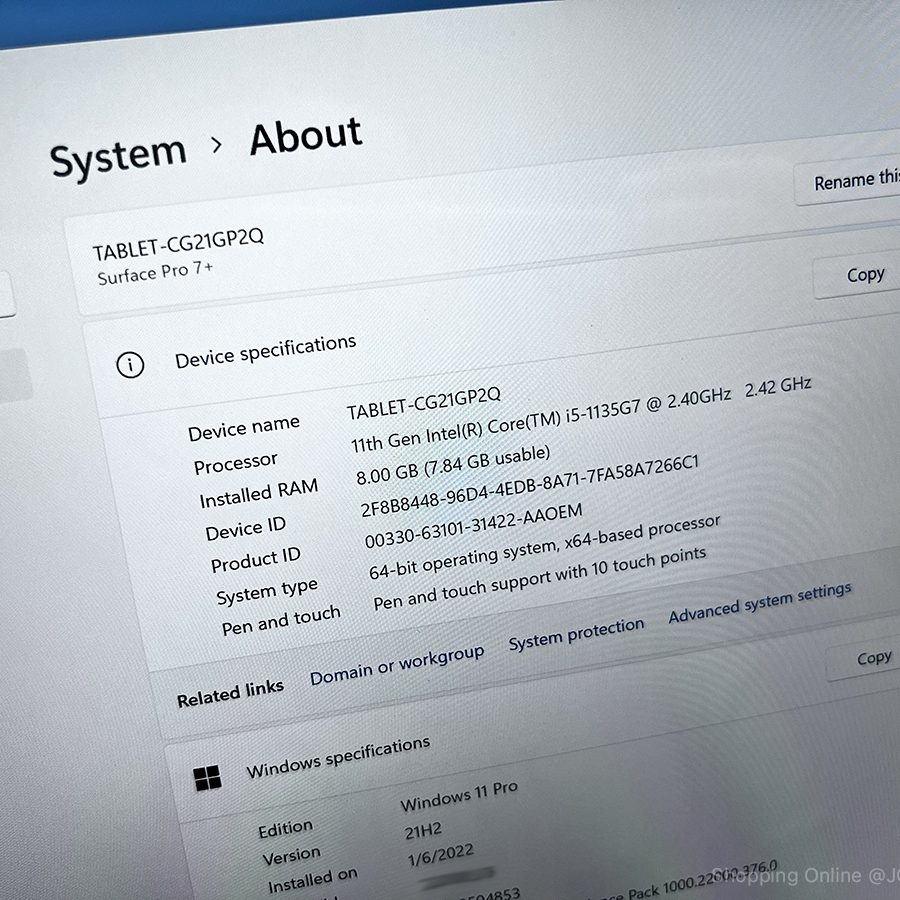
Task: Click the Device specifications info icon
Action: pyautogui.click(x=130, y=364)
